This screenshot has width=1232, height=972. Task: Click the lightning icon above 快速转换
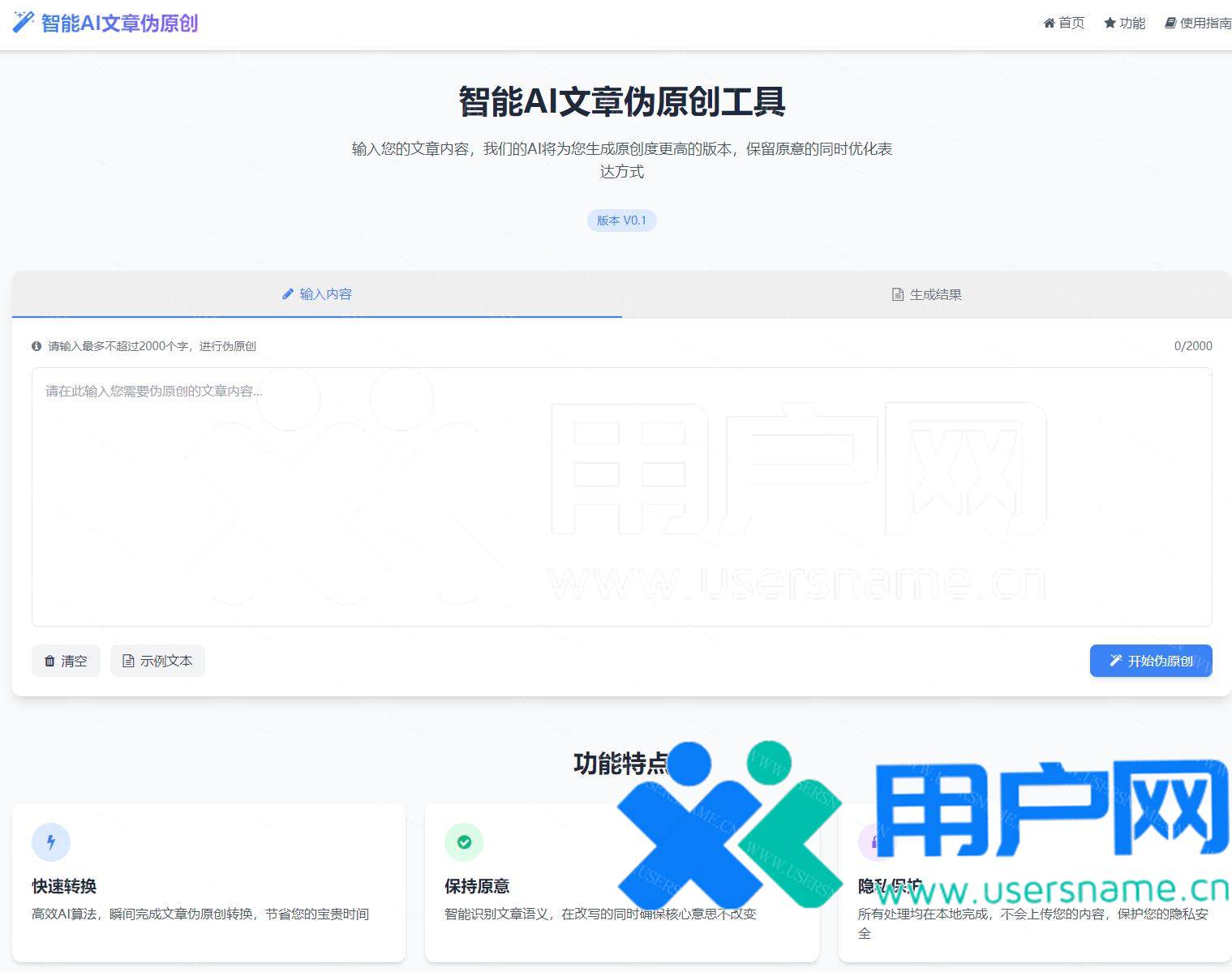point(51,841)
